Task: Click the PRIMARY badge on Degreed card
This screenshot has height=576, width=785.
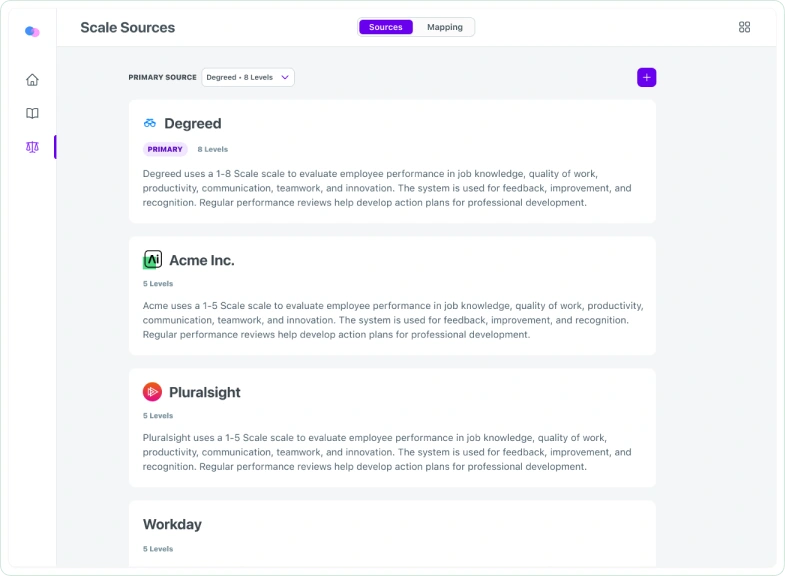Action: point(165,149)
